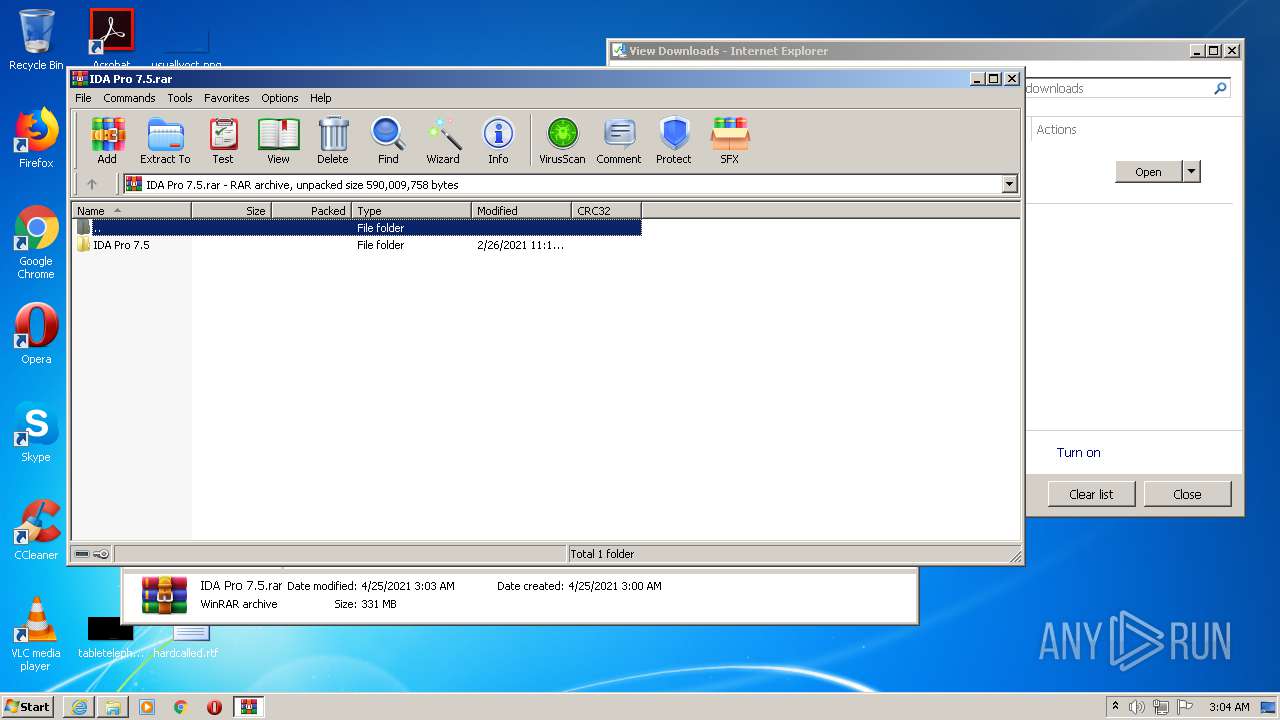Select the CCleaner desktop shortcut
Screen dimensions: 1280x720
36,530
